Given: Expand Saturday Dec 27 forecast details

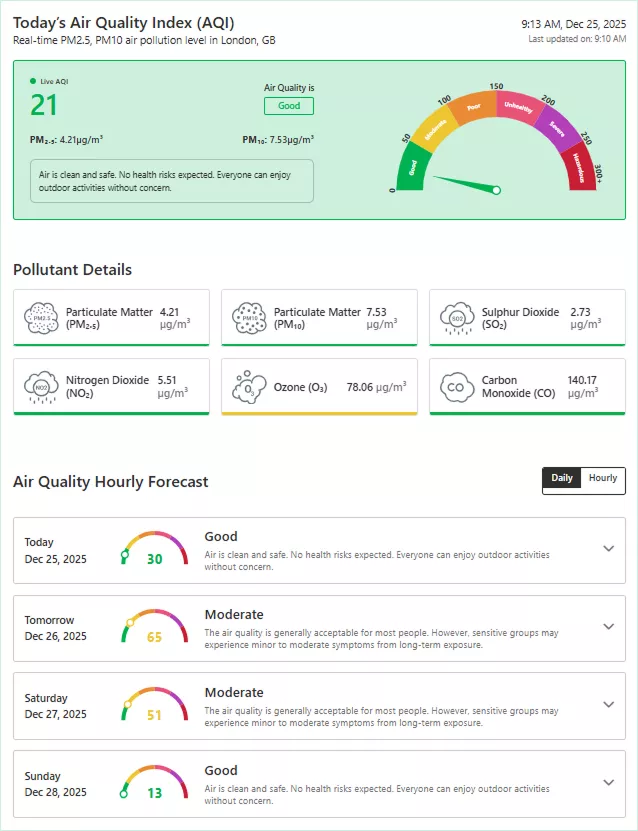Looking at the screenshot, I should pyautogui.click(x=608, y=704).
